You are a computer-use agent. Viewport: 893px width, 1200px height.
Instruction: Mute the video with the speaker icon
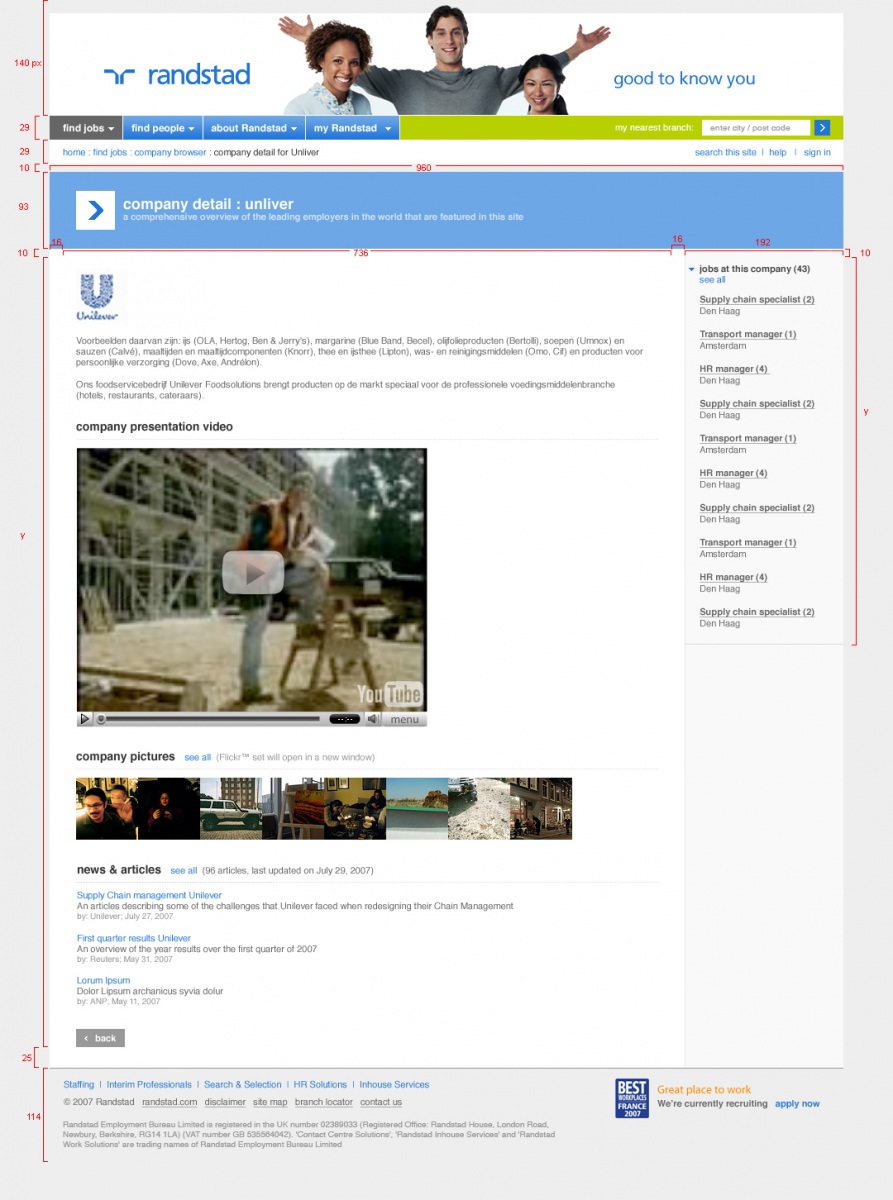tap(372, 719)
